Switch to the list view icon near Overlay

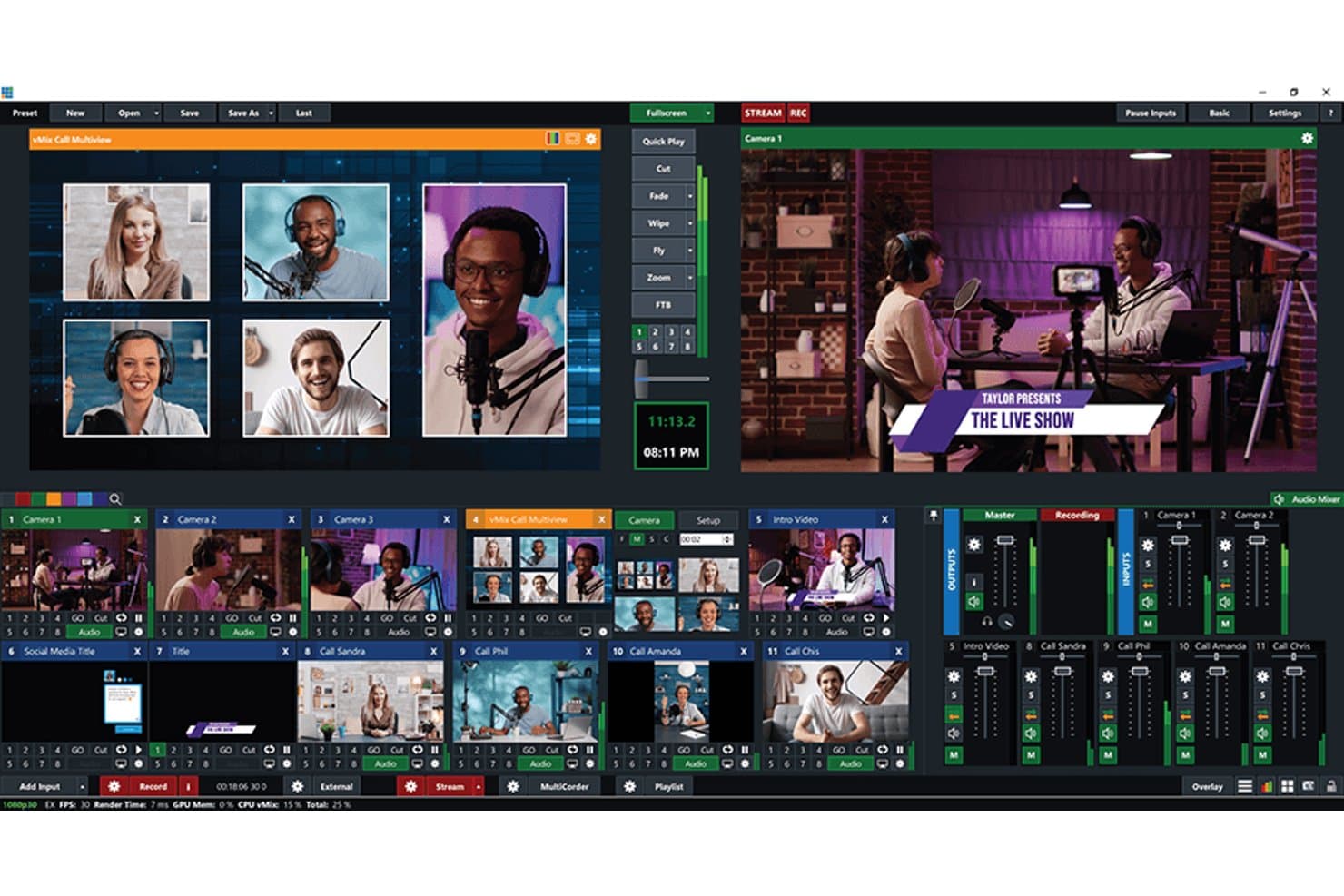[1245, 786]
